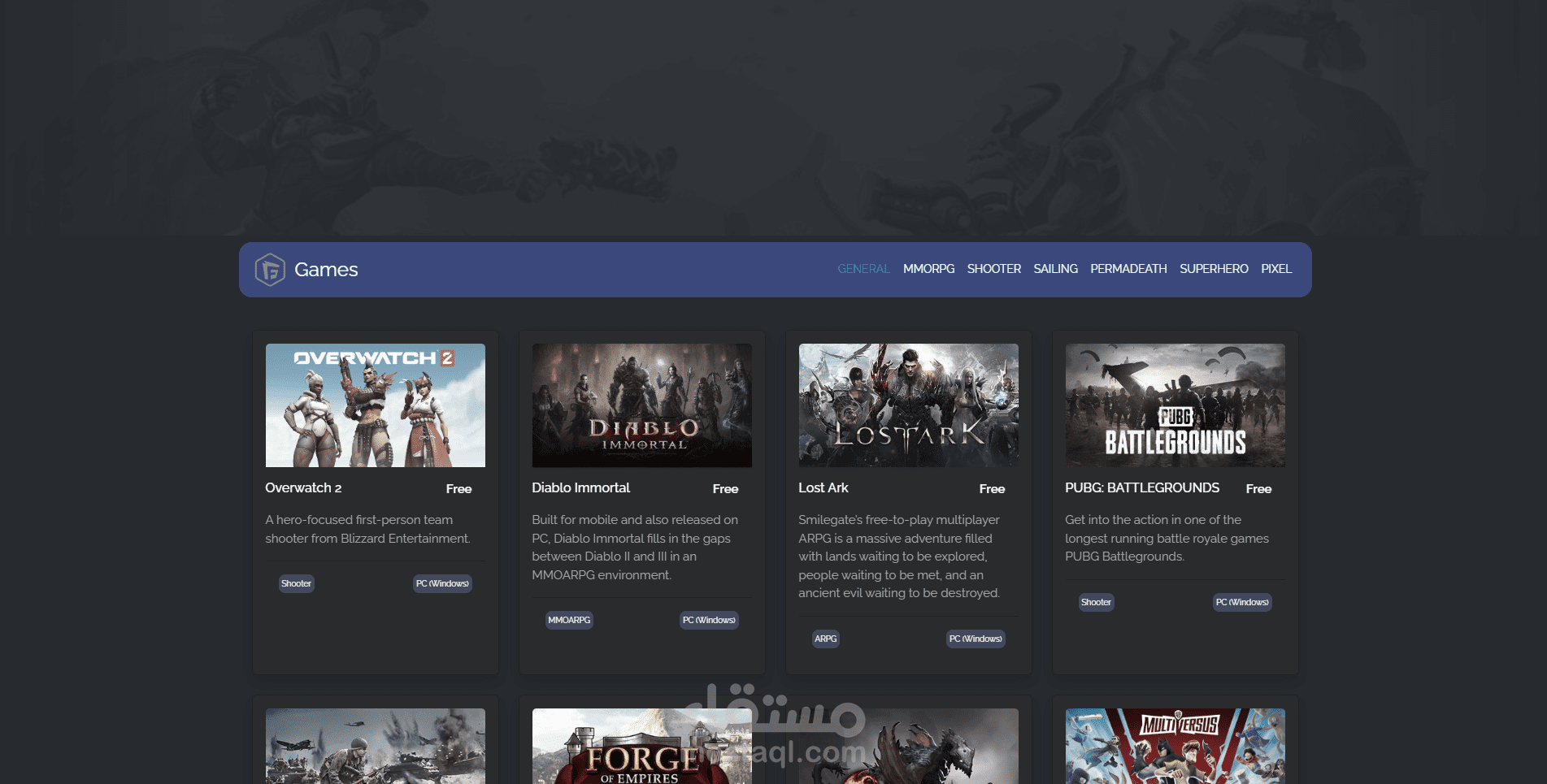Click the Free label on Diablo Immortal card
Viewport: 1547px width, 784px height.
(725, 488)
